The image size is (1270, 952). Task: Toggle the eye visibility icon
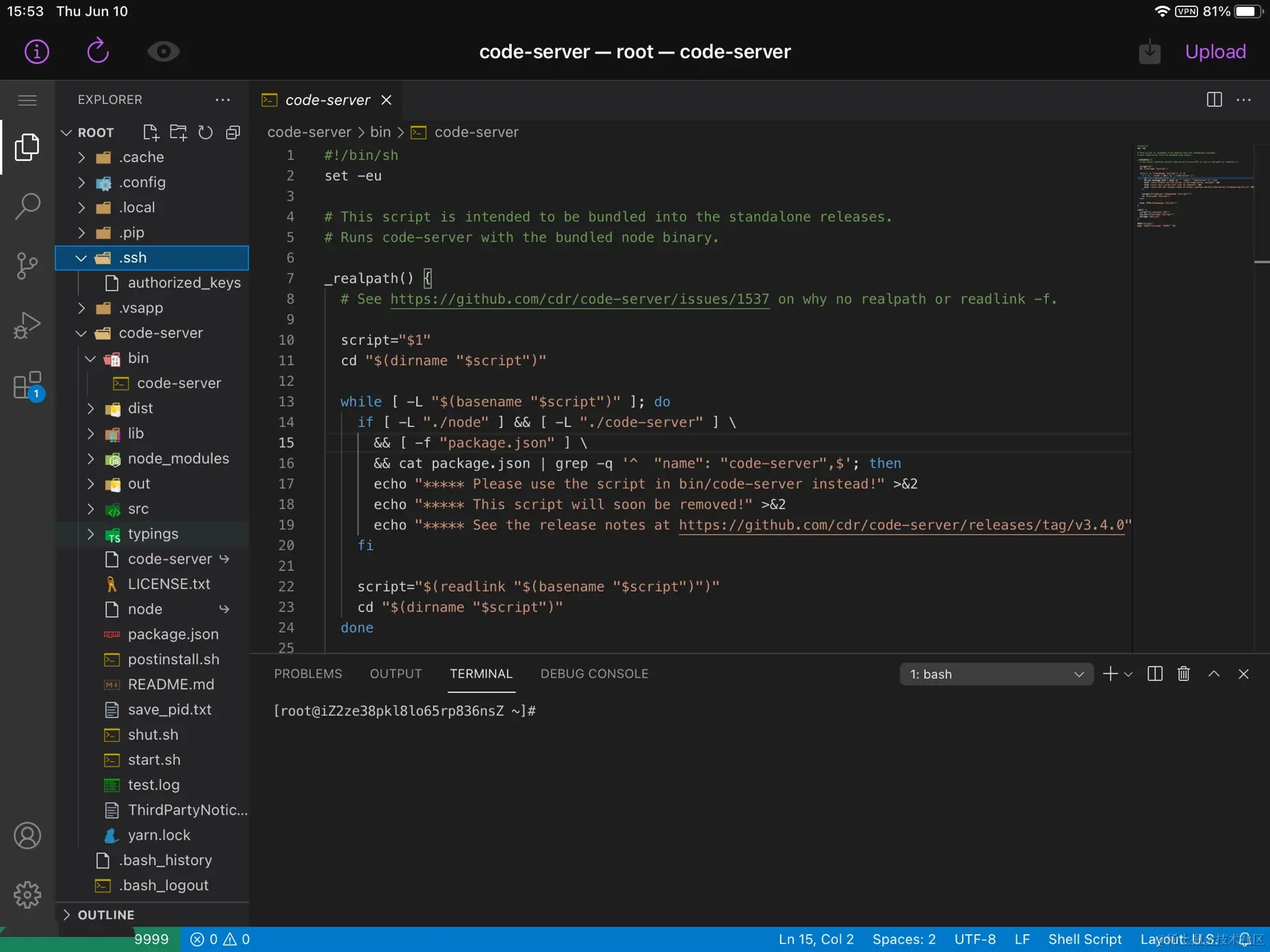164,51
